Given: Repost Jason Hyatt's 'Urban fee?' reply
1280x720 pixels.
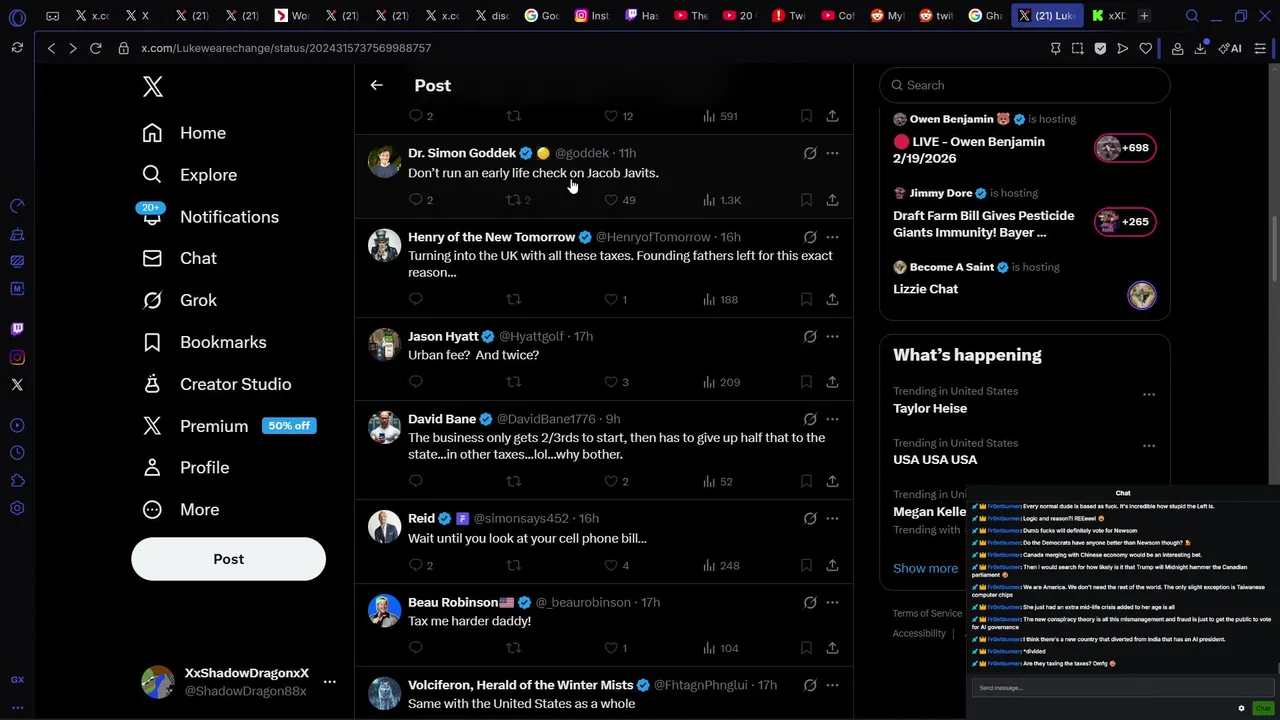Looking at the screenshot, I should click(513, 382).
